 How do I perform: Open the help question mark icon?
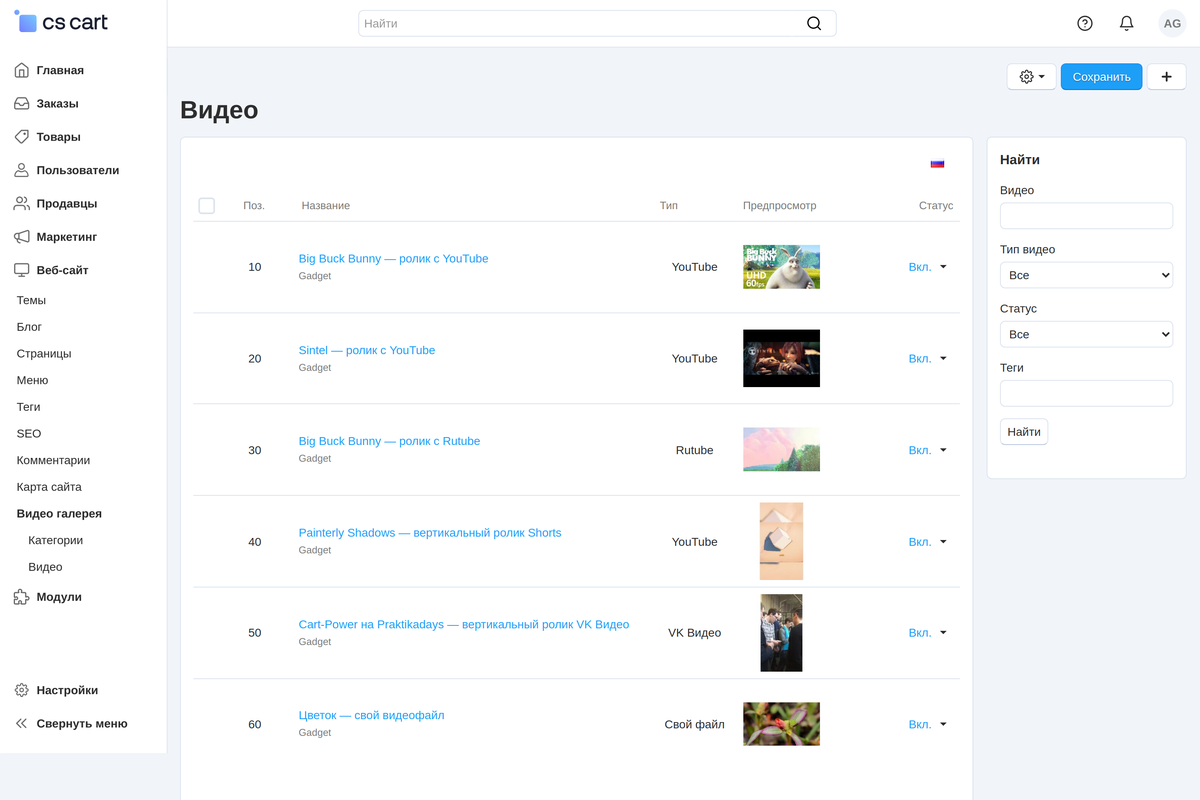1085,23
